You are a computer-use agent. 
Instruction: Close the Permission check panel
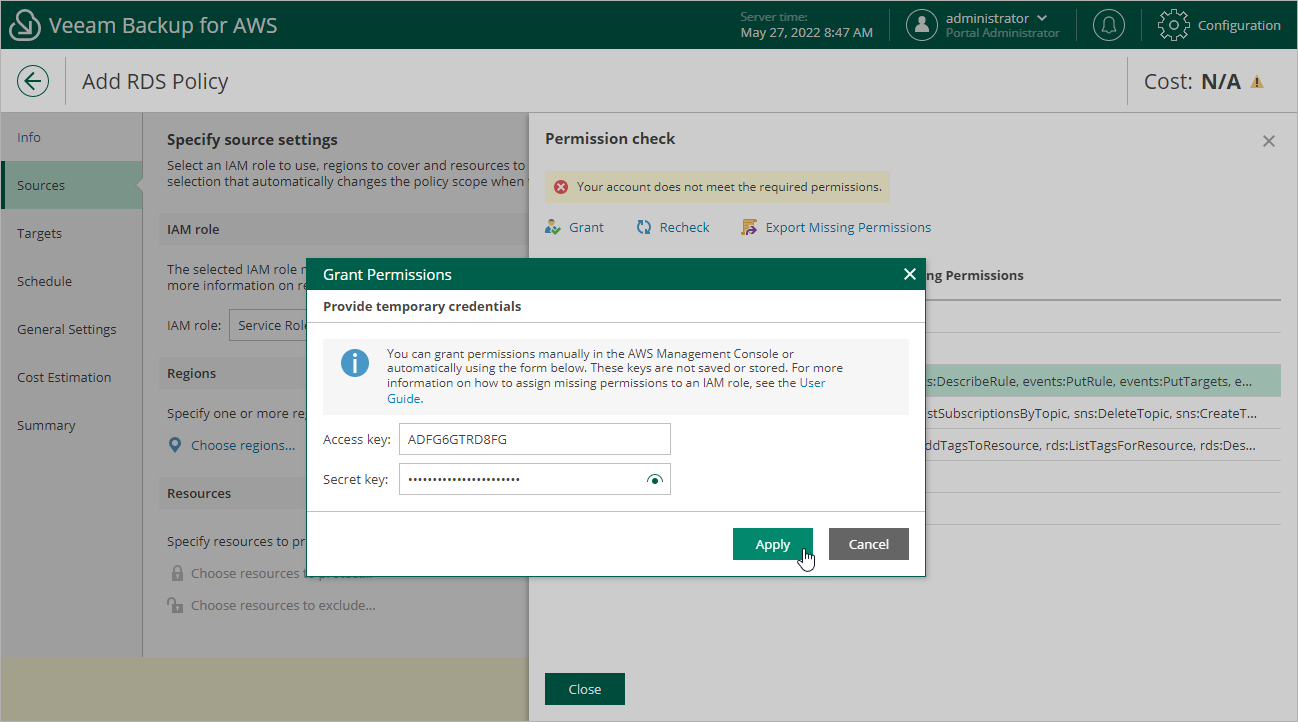(x=1268, y=141)
